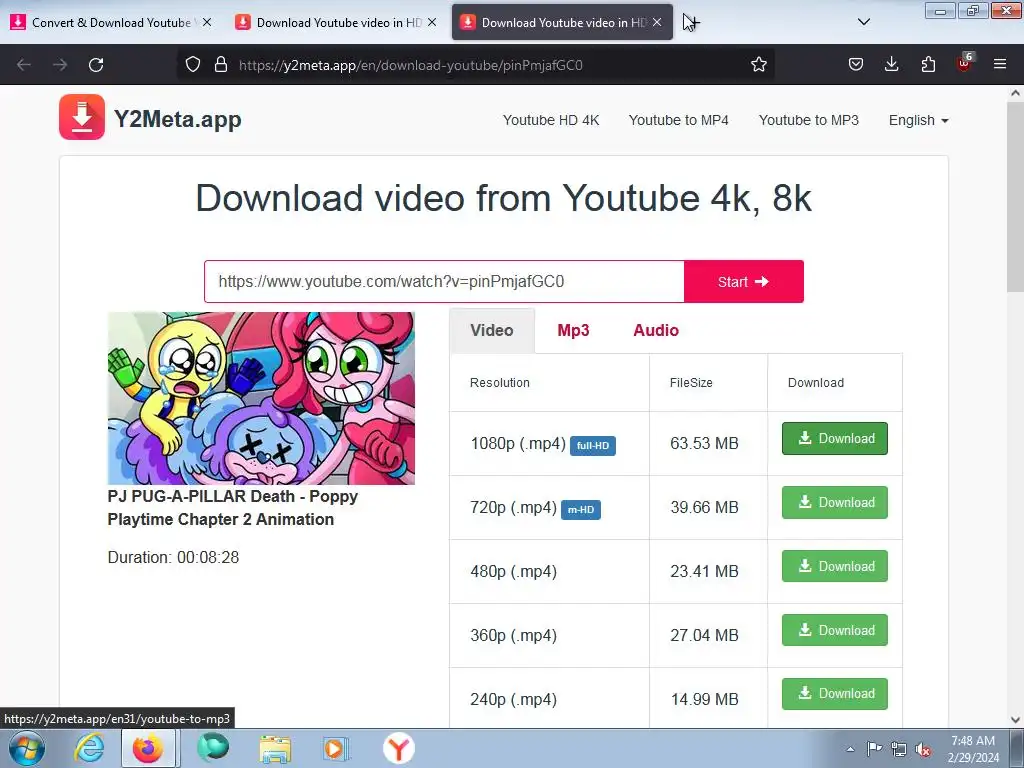Open File Explorer folder on taskbar

coord(275,749)
